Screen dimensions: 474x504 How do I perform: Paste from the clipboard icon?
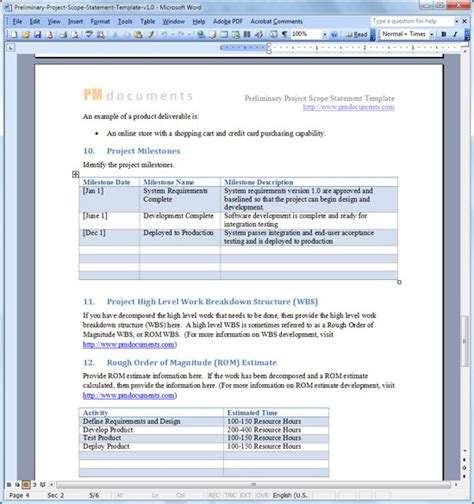[138, 34]
